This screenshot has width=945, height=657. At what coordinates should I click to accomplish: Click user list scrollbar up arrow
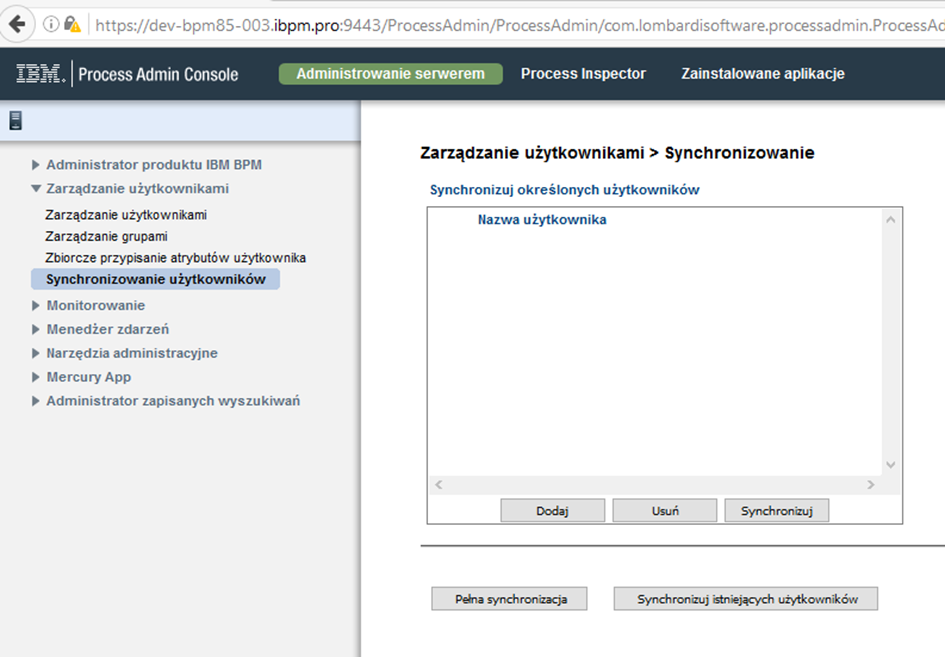point(891,219)
